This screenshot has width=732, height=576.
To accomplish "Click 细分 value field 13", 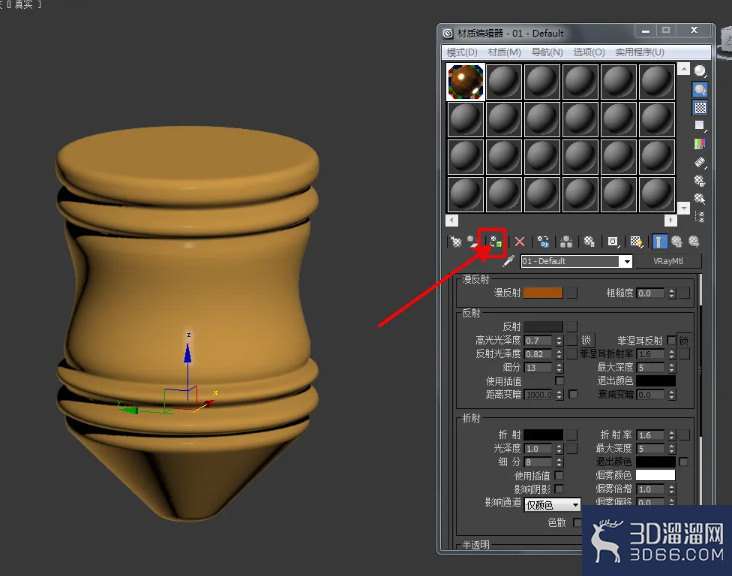I will (x=538, y=367).
